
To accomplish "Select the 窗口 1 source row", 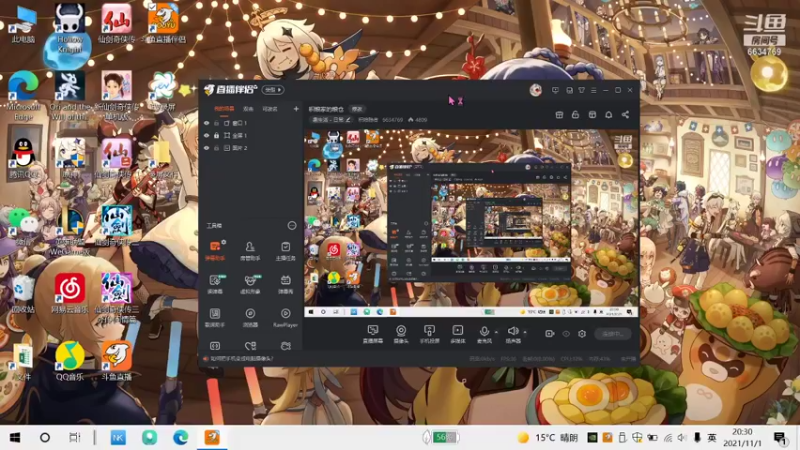I will point(251,123).
